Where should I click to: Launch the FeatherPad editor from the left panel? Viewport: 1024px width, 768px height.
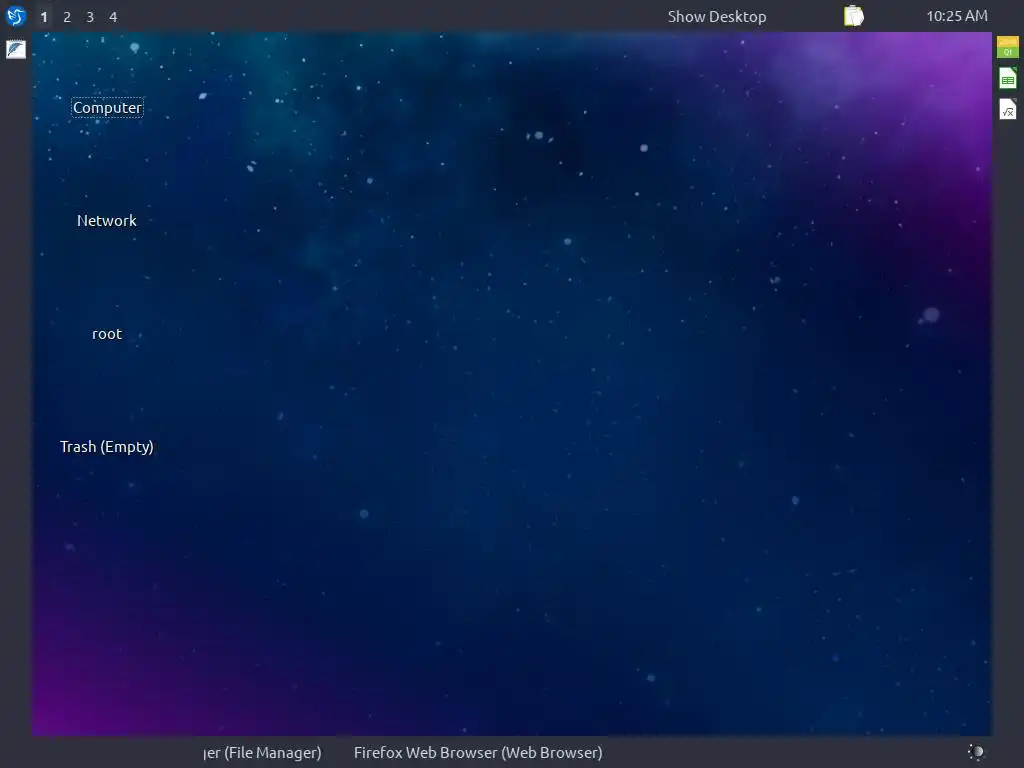16,49
